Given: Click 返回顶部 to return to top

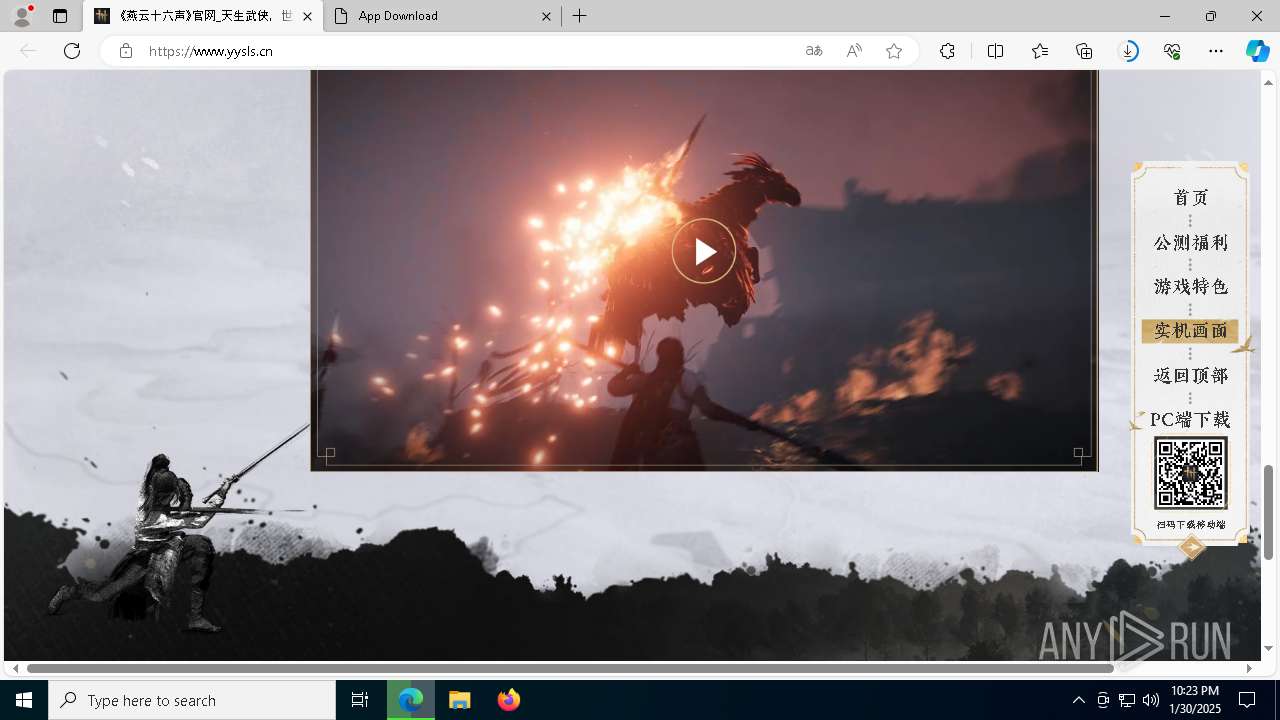Looking at the screenshot, I should coord(1190,375).
